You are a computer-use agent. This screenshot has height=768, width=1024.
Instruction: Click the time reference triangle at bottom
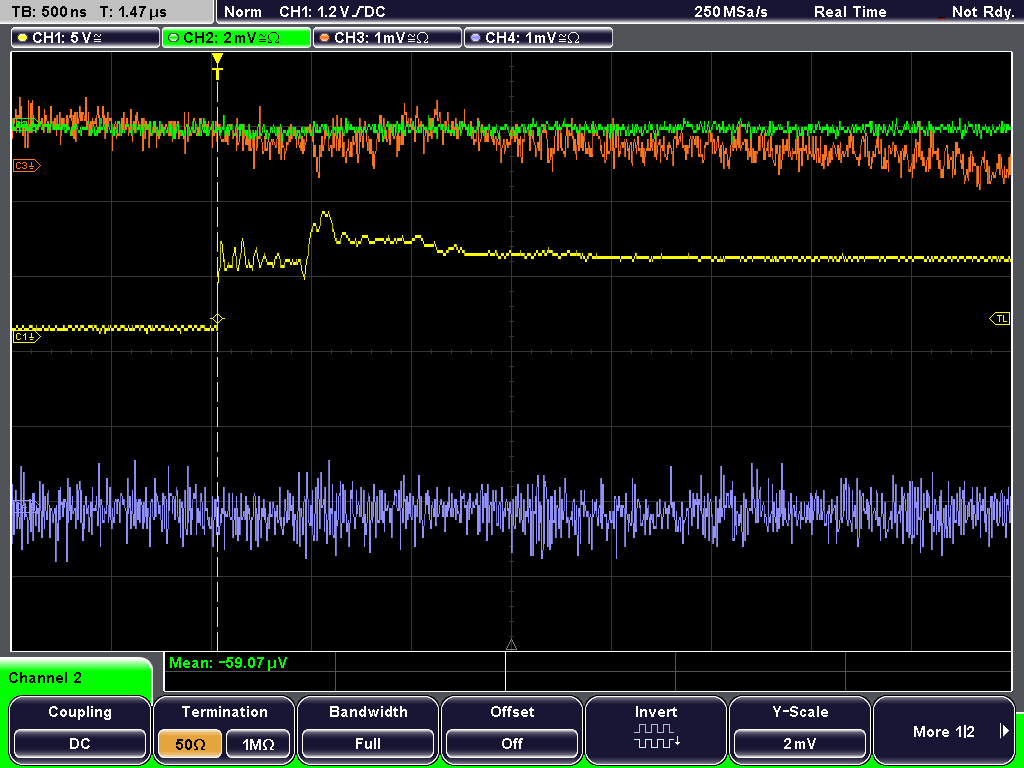[511, 645]
